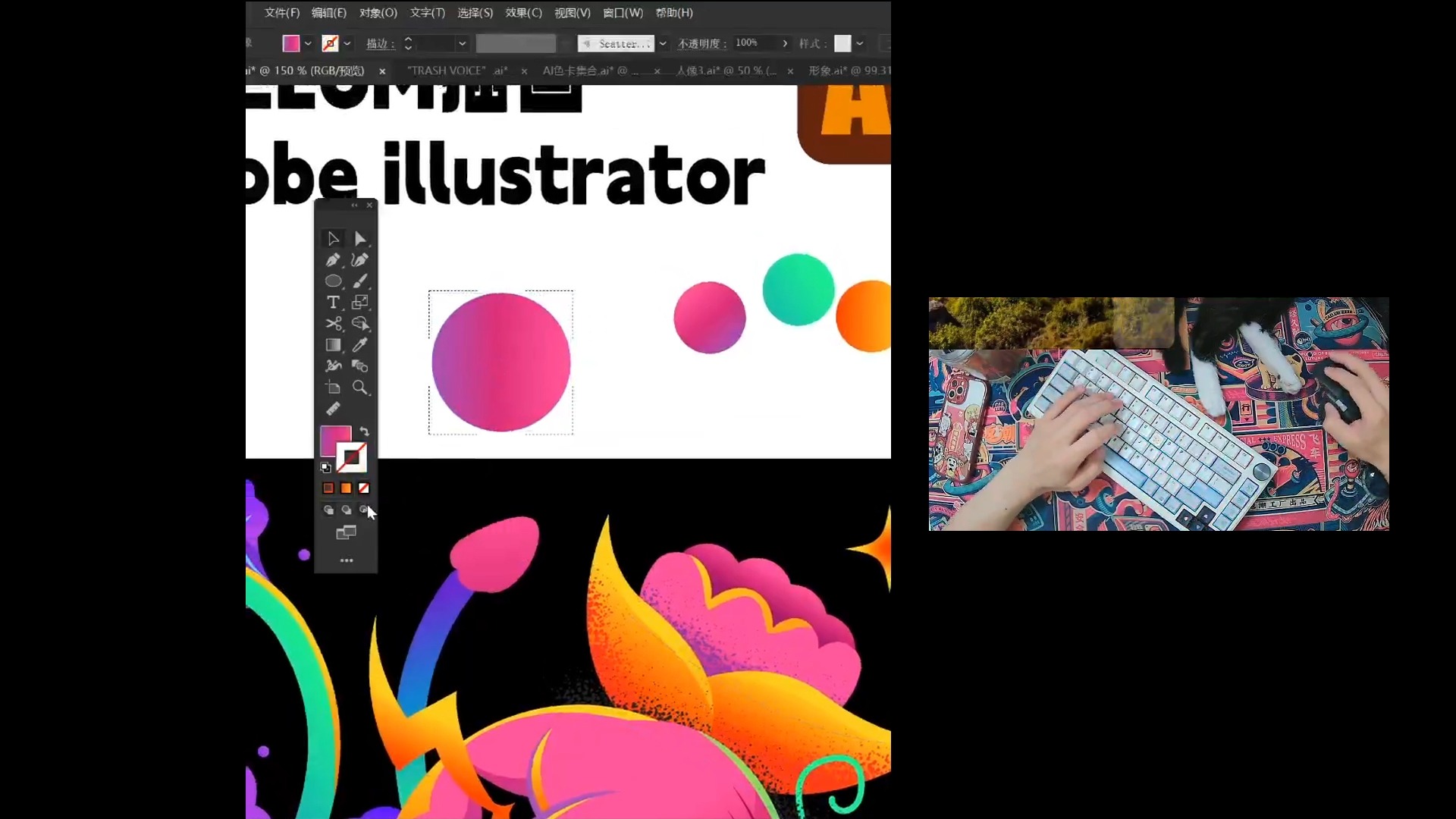The width and height of the screenshot is (1456, 819).
Task: Click the variable width profile box
Action: click(x=516, y=44)
